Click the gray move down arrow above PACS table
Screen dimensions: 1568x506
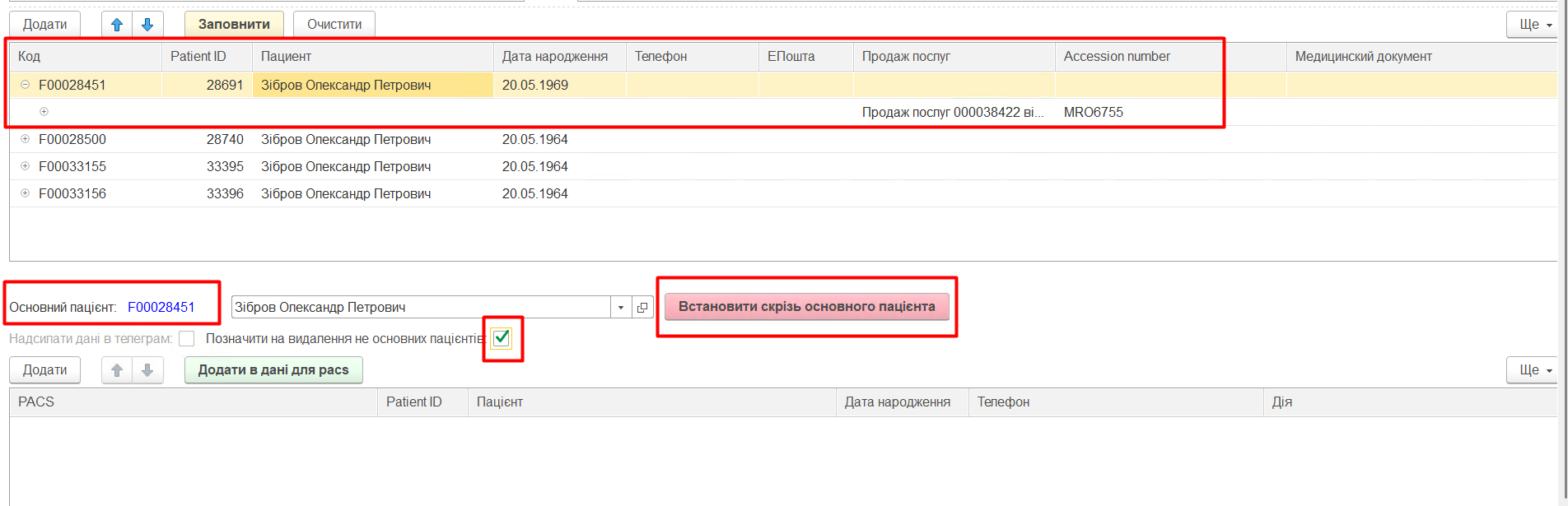pos(147,370)
